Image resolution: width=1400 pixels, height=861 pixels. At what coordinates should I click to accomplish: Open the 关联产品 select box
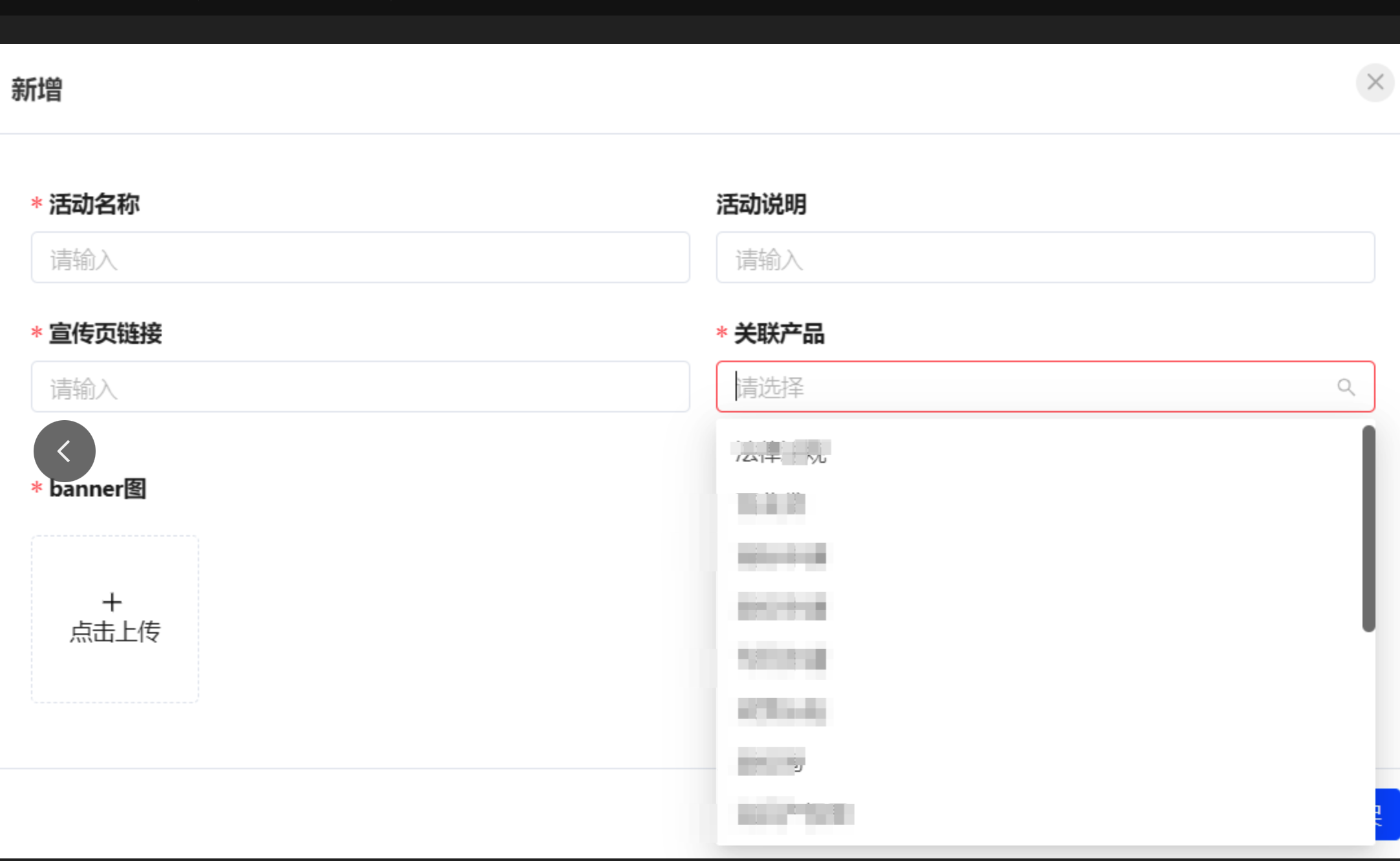pyautogui.click(x=1045, y=387)
